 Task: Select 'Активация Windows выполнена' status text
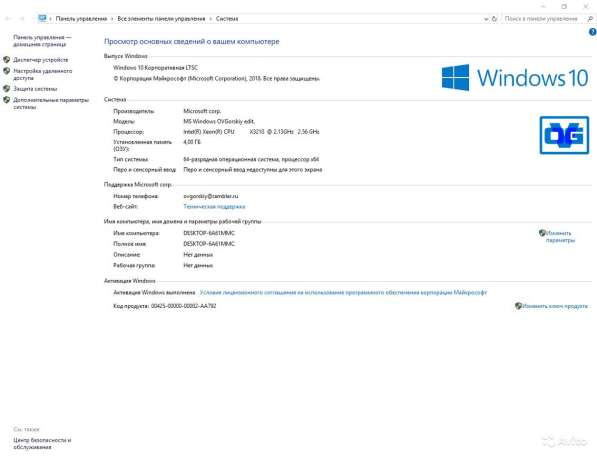(154, 292)
